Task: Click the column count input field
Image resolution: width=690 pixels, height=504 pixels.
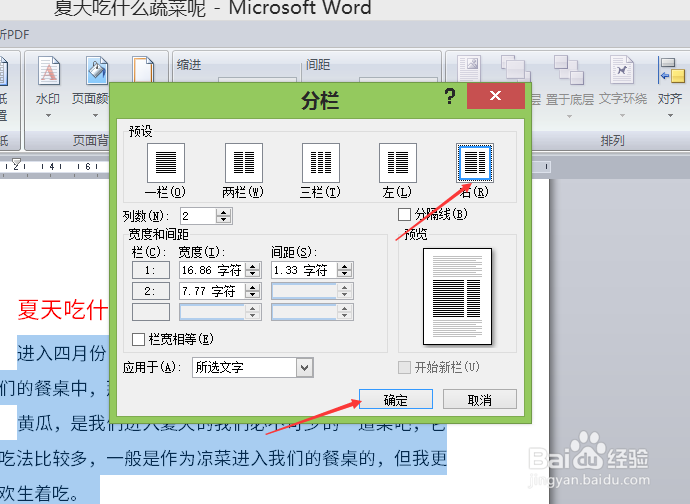Action: 198,216
